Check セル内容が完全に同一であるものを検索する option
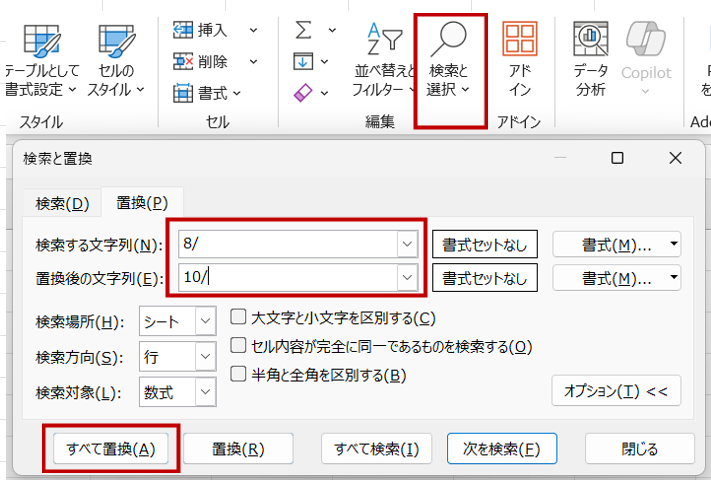711x480 pixels. (239, 346)
